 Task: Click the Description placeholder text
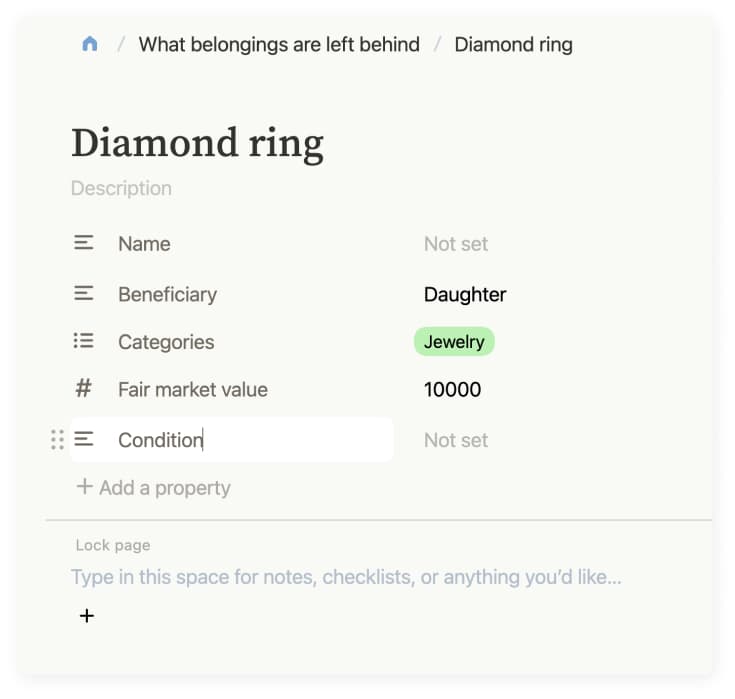pyautogui.click(x=121, y=188)
